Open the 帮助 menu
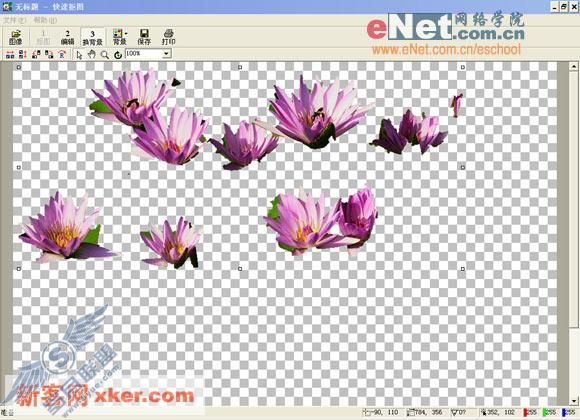 click(x=45, y=20)
